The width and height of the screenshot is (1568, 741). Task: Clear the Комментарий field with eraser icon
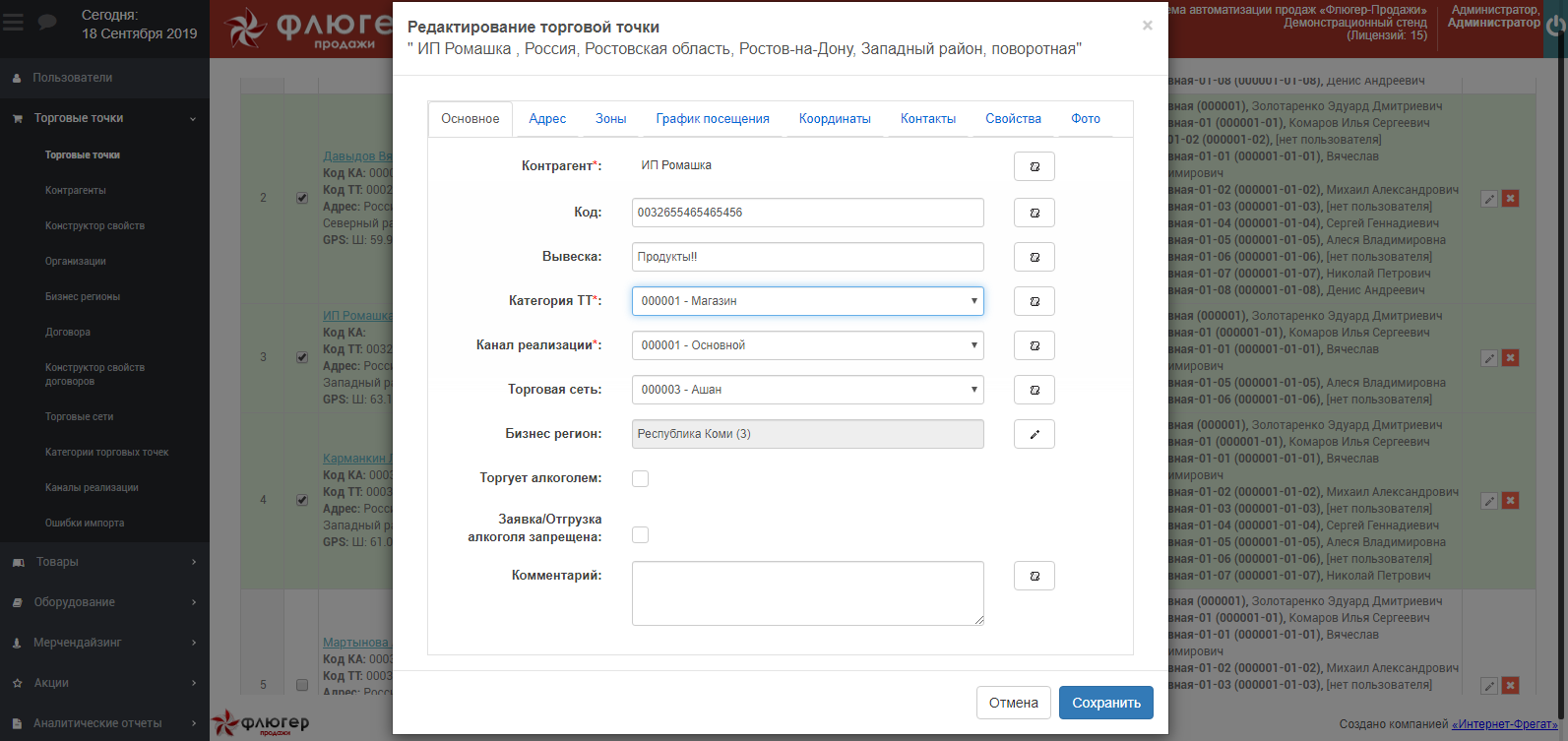1034,576
